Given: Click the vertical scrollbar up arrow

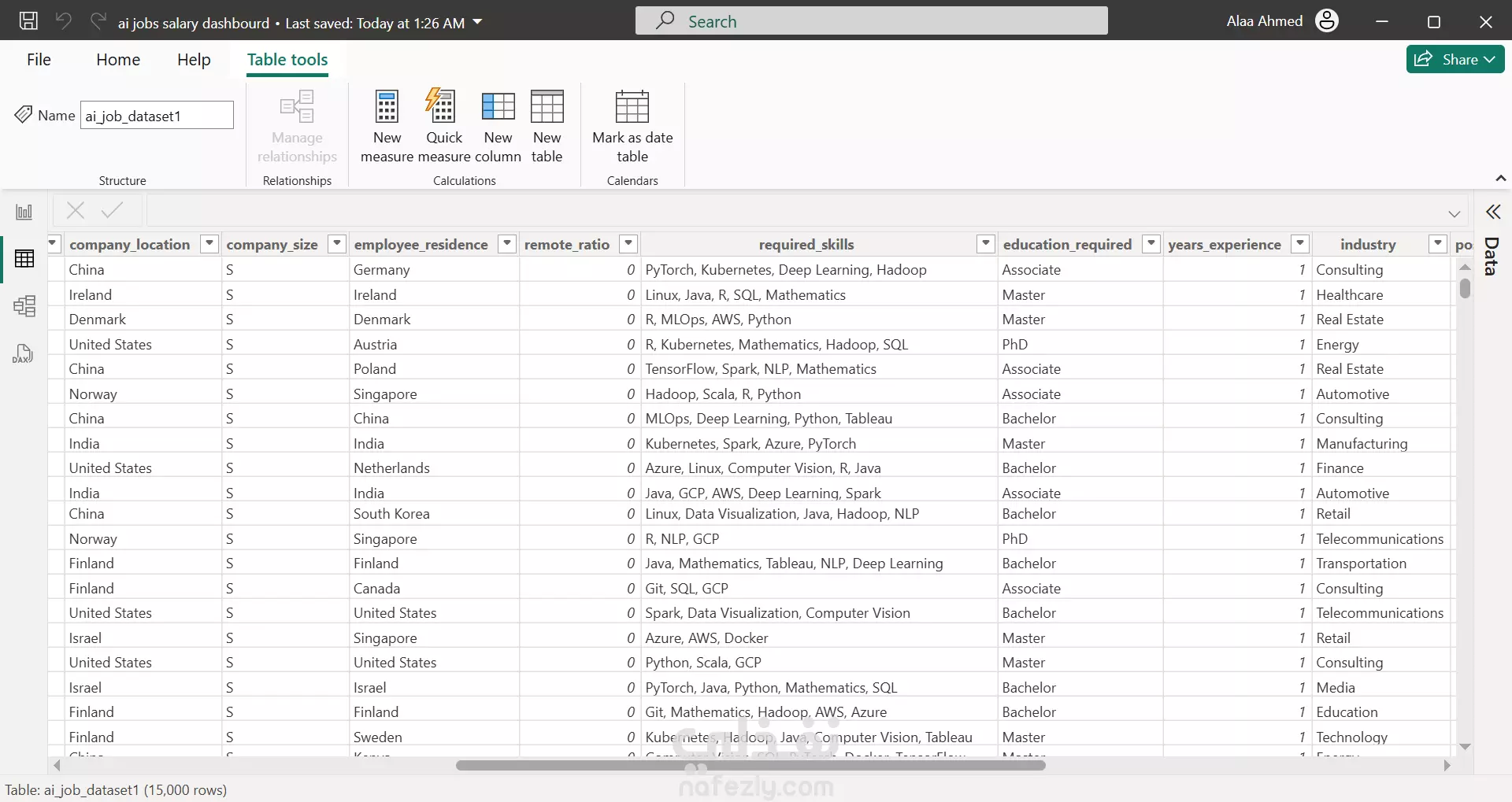Looking at the screenshot, I should click(1465, 267).
